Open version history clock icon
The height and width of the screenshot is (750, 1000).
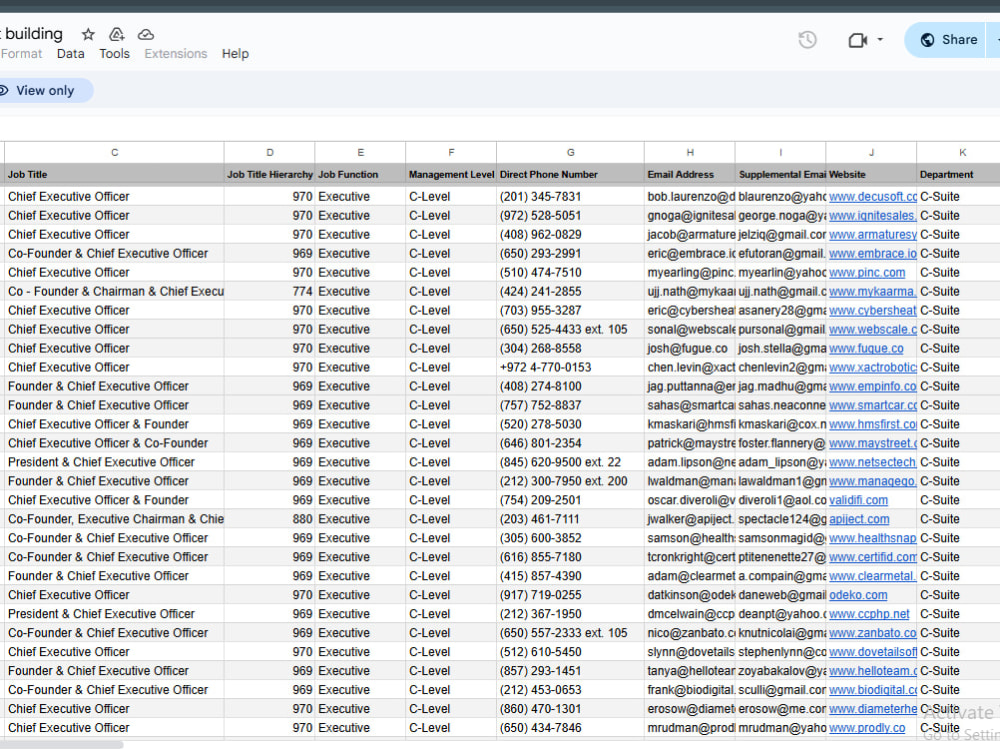(x=807, y=40)
